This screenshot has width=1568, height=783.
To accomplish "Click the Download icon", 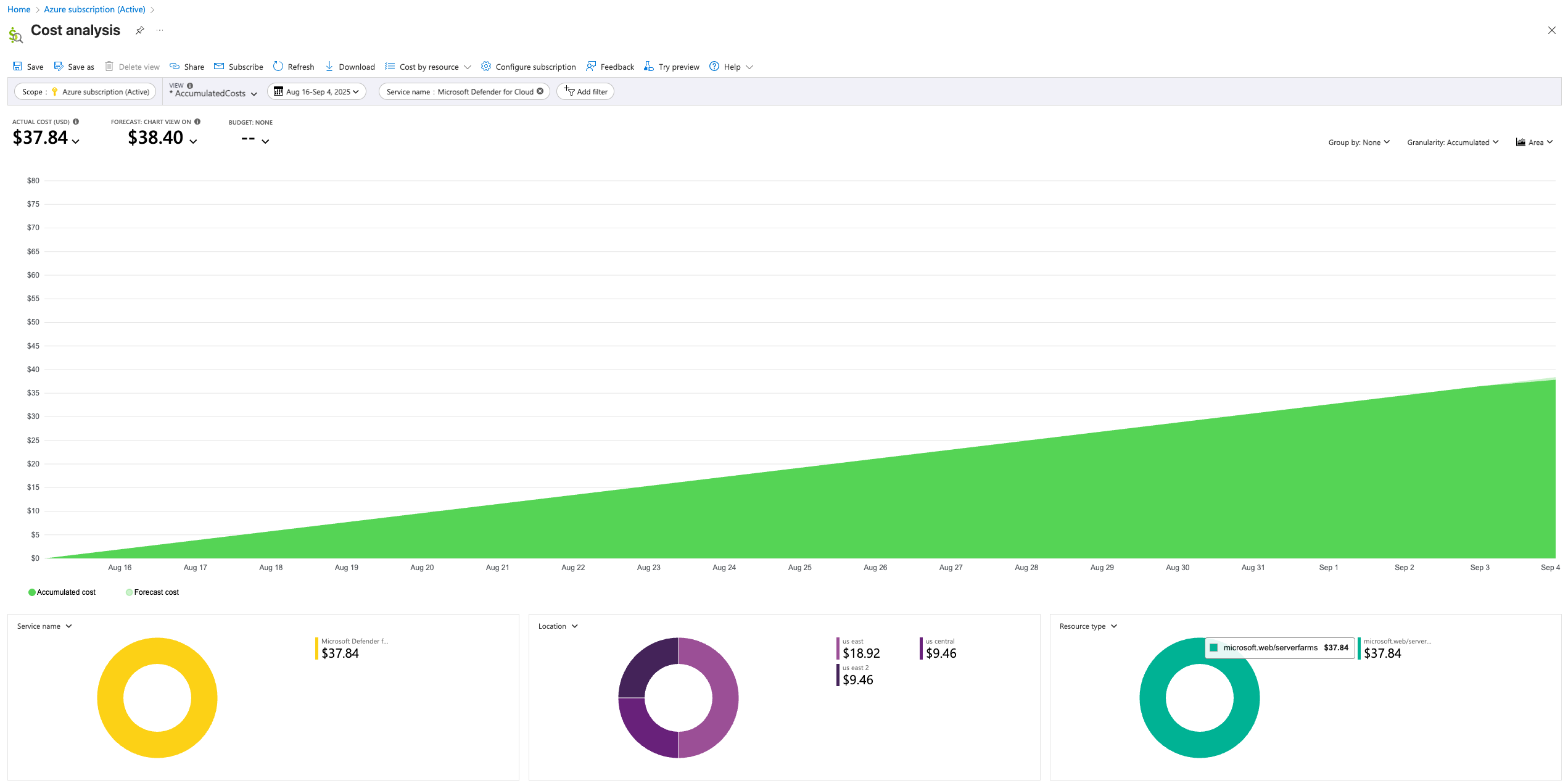I will pos(329,67).
